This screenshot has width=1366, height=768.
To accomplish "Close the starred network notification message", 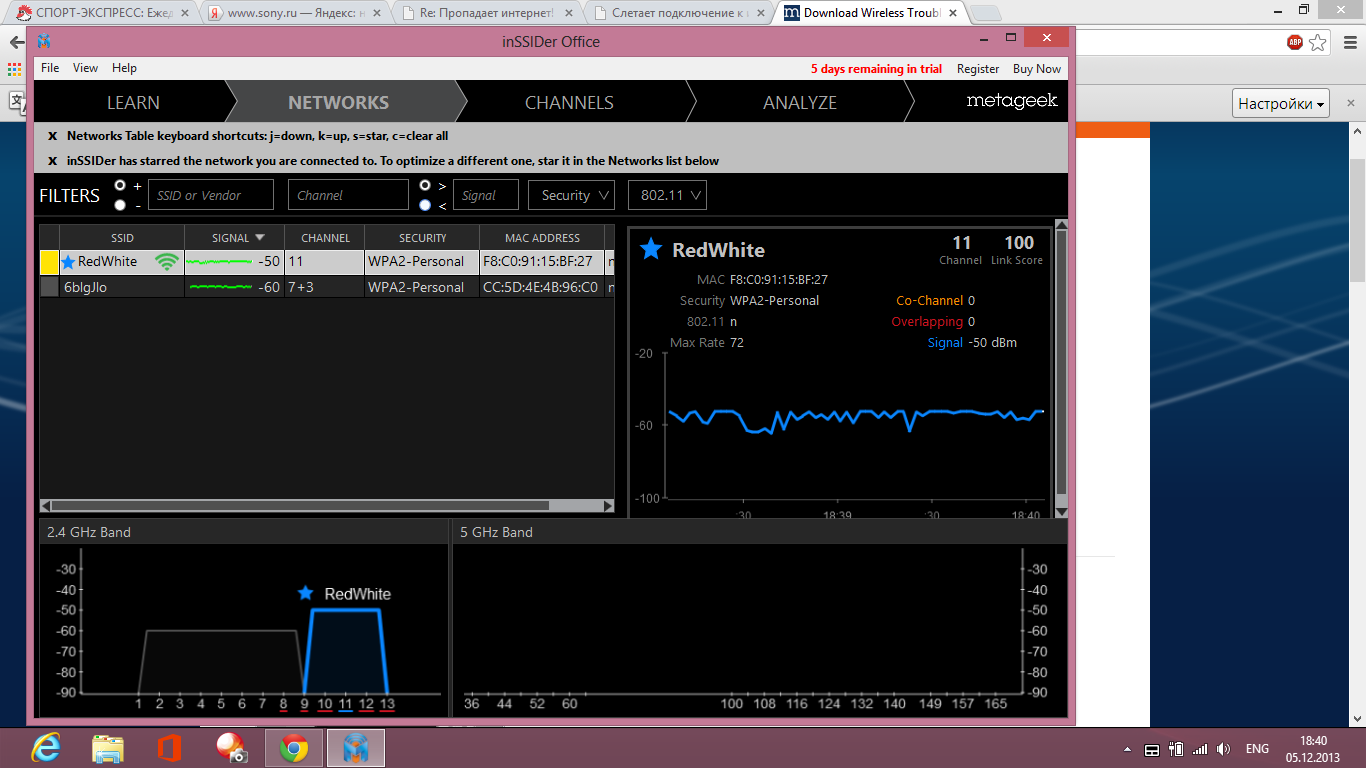I will point(53,161).
